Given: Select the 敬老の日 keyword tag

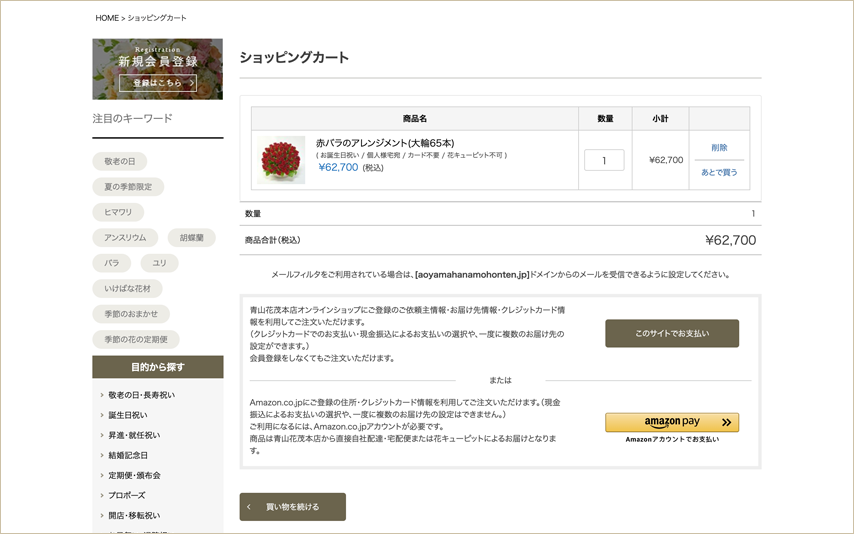Looking at the screenshot, I should (x=119, y=161).
